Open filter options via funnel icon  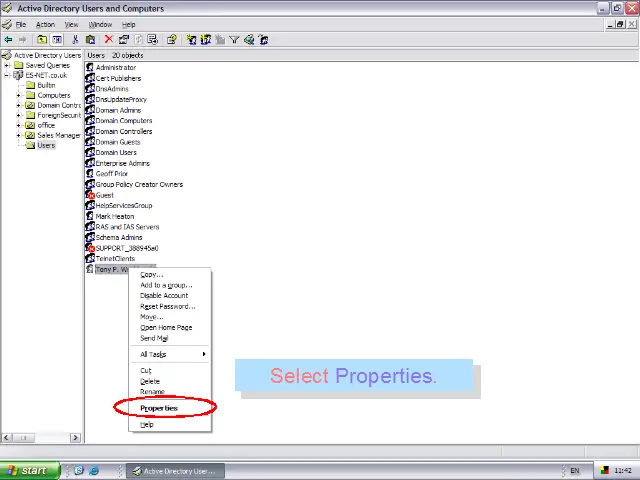[x=234, y=40]
